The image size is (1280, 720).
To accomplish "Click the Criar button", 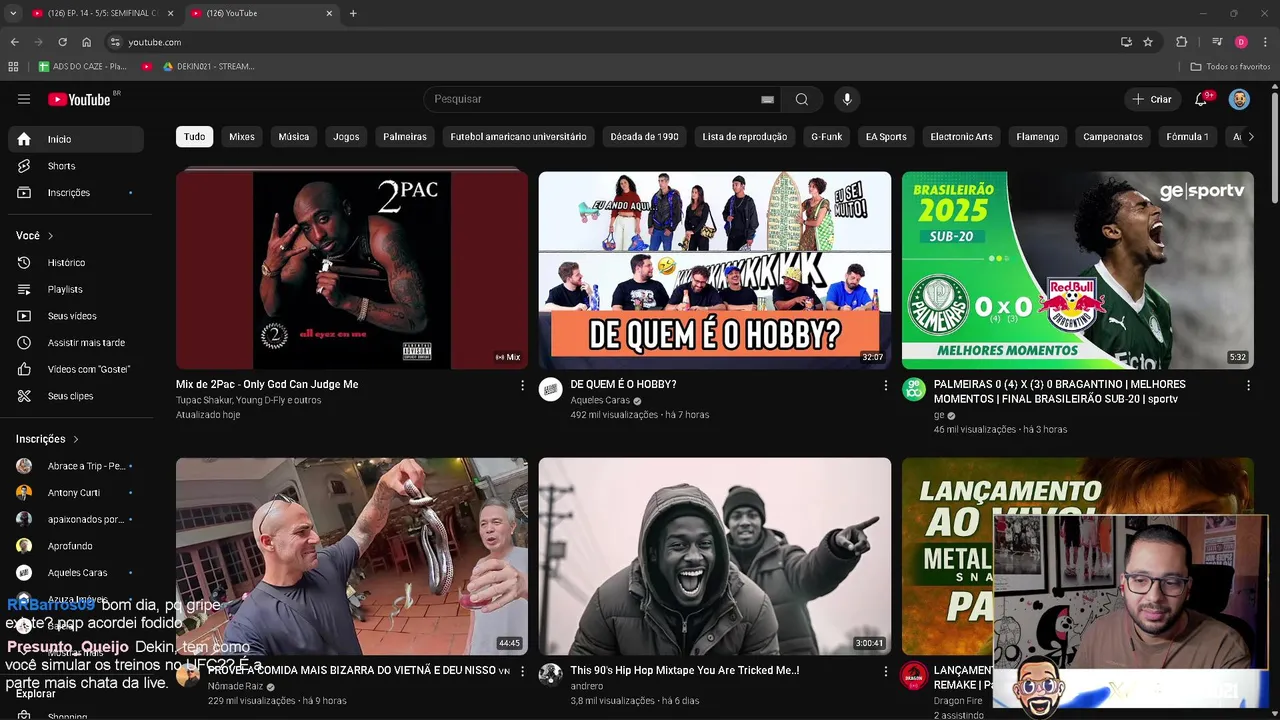I will (1151, 99).
